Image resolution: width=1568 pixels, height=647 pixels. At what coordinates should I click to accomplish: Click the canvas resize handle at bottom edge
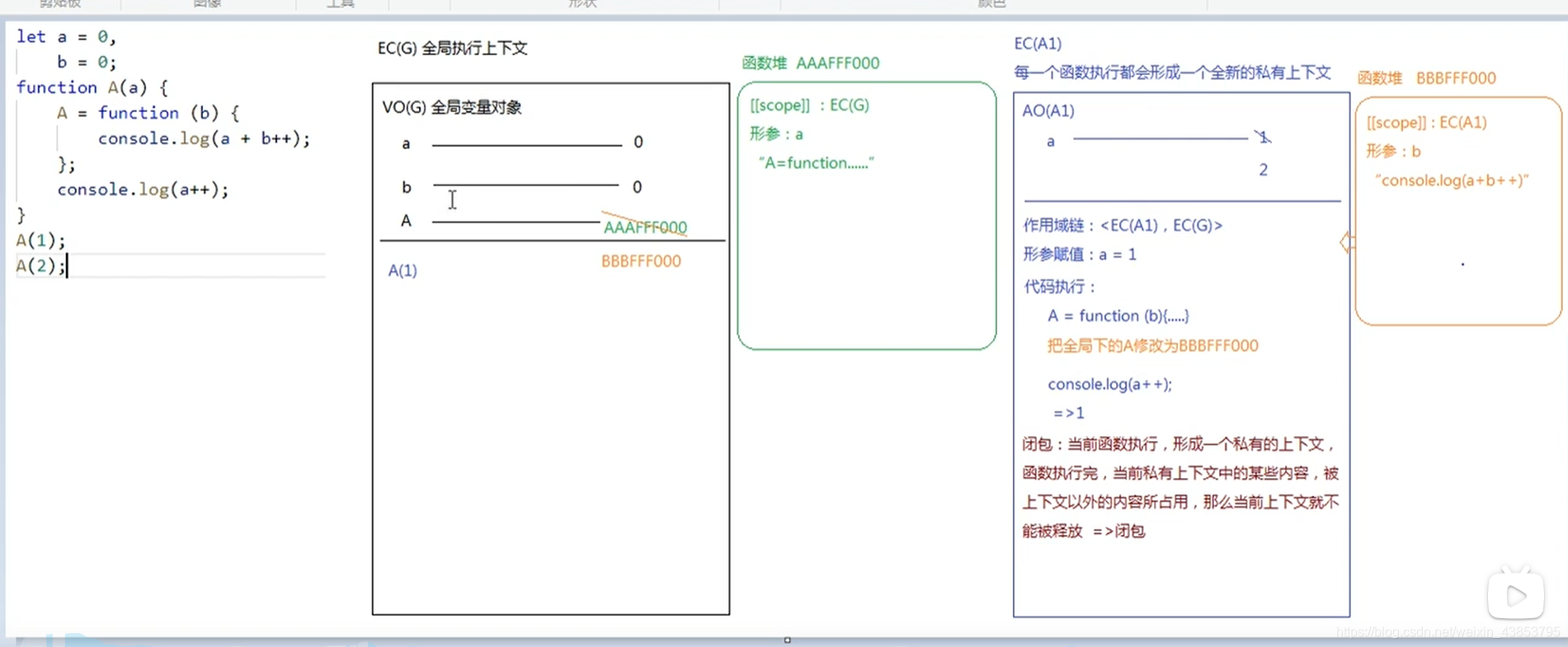pyautogui.click(x=788, y=640)
